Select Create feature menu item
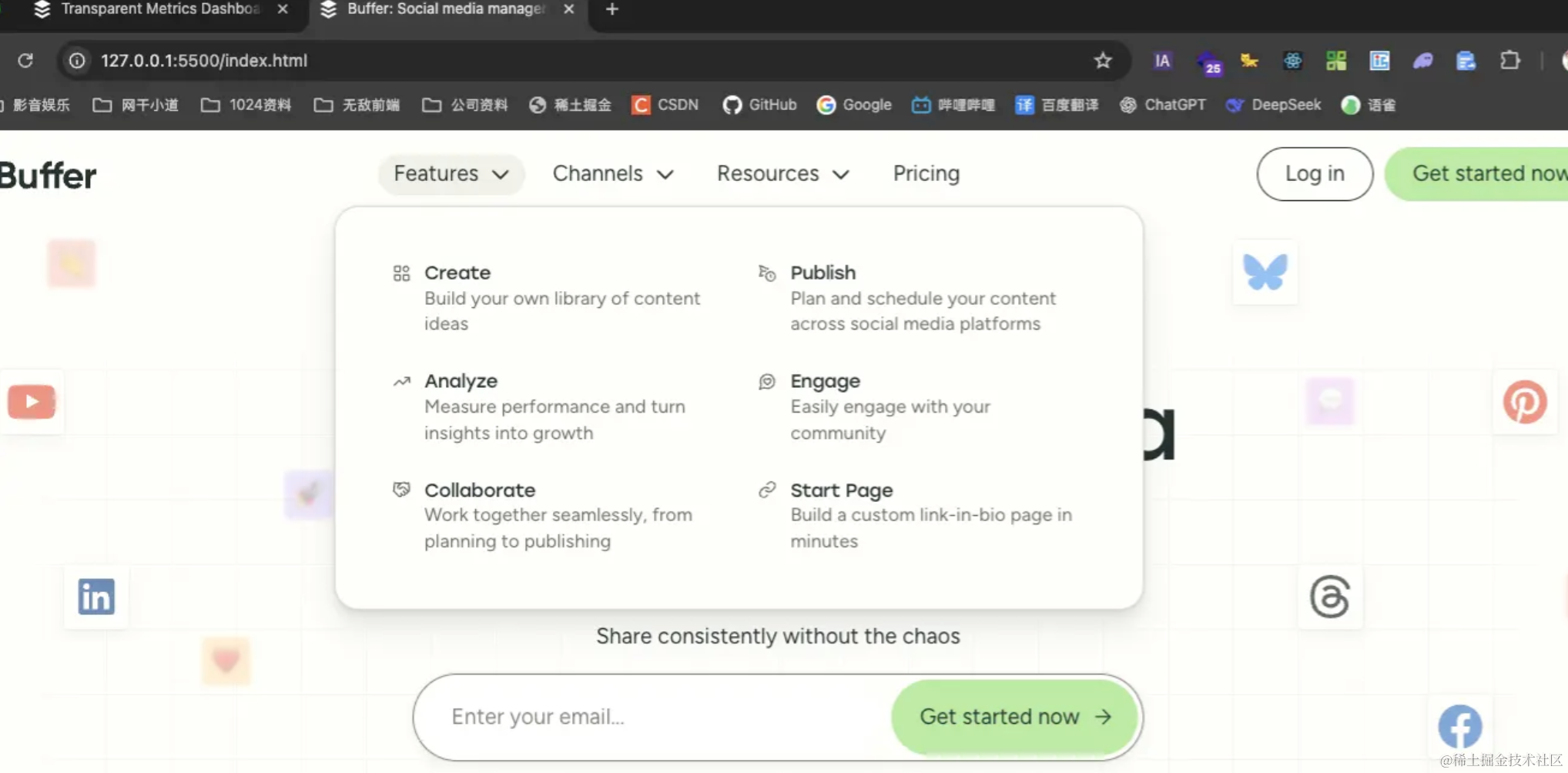Viewport: 1568px width, 773px height. pos(547,298)
